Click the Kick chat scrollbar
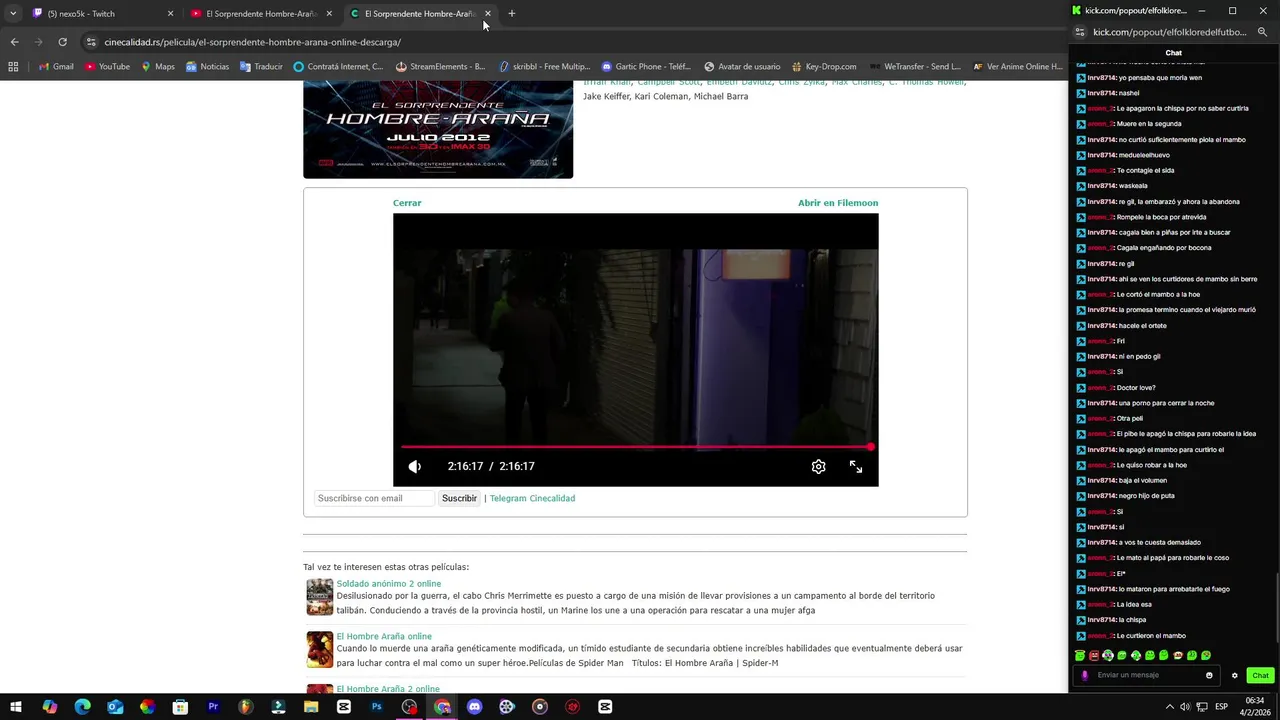This screenshot has width=1280, height=720. (x=1276, y=608)
